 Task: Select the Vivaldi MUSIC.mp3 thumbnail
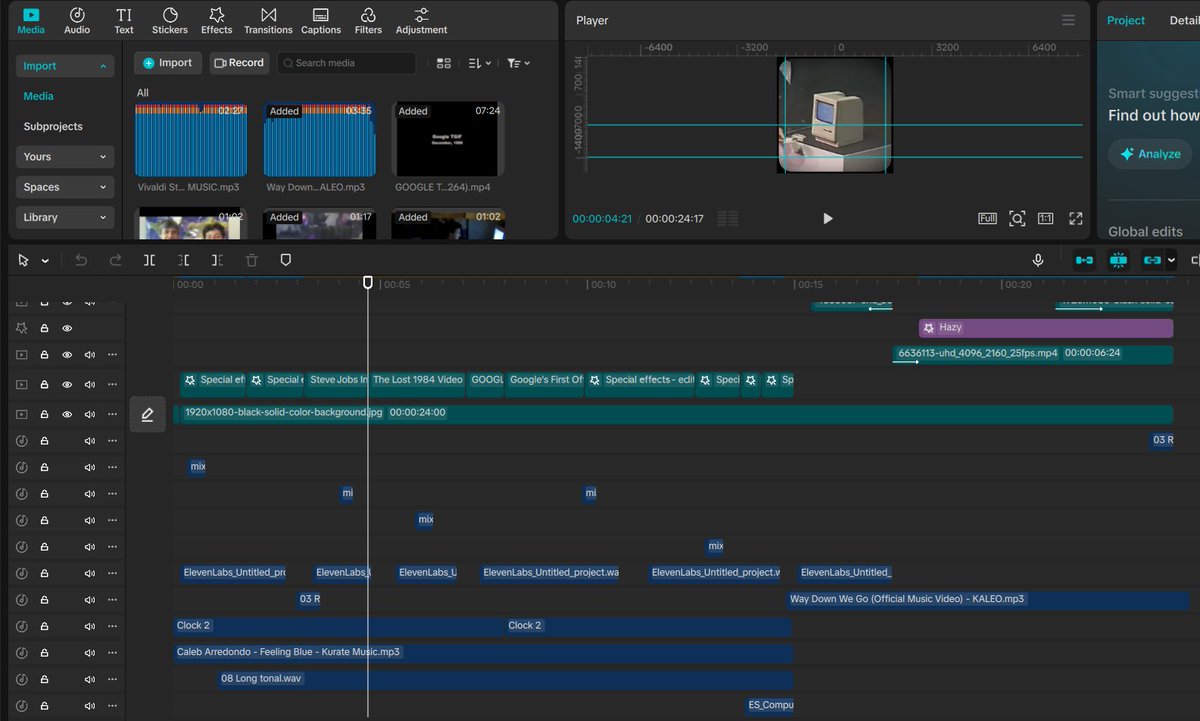coord(190,139)
